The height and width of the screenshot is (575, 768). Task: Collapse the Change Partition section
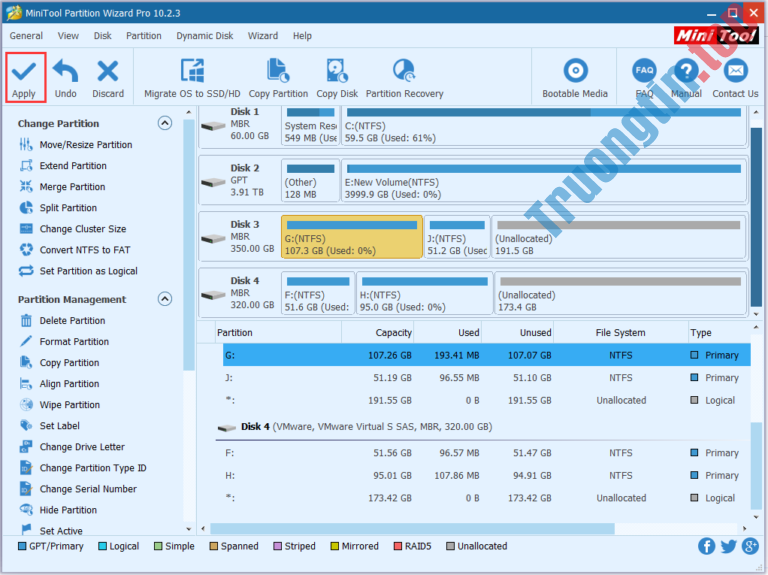(165, 123)
